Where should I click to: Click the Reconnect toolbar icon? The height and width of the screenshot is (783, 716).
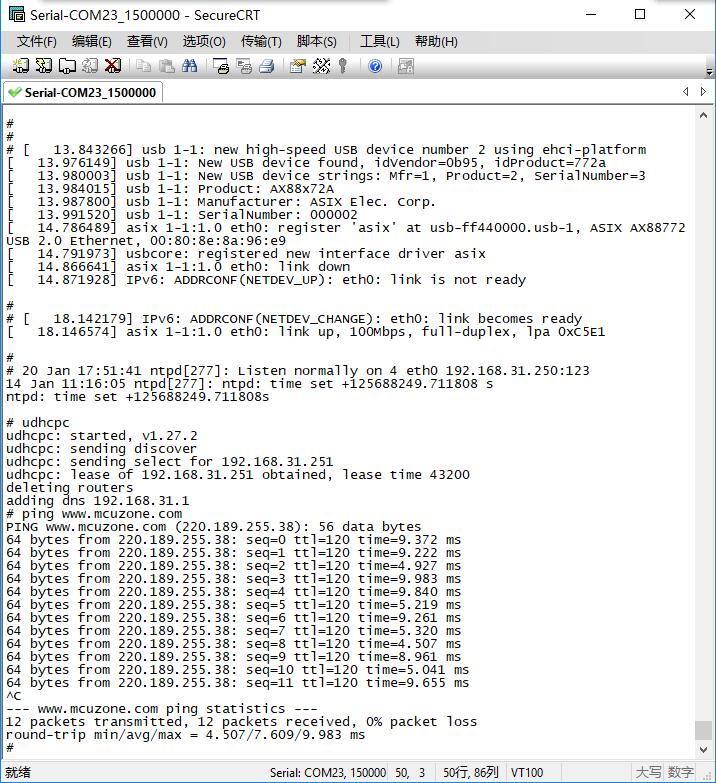pyautogui.click(x=90, y=66)
